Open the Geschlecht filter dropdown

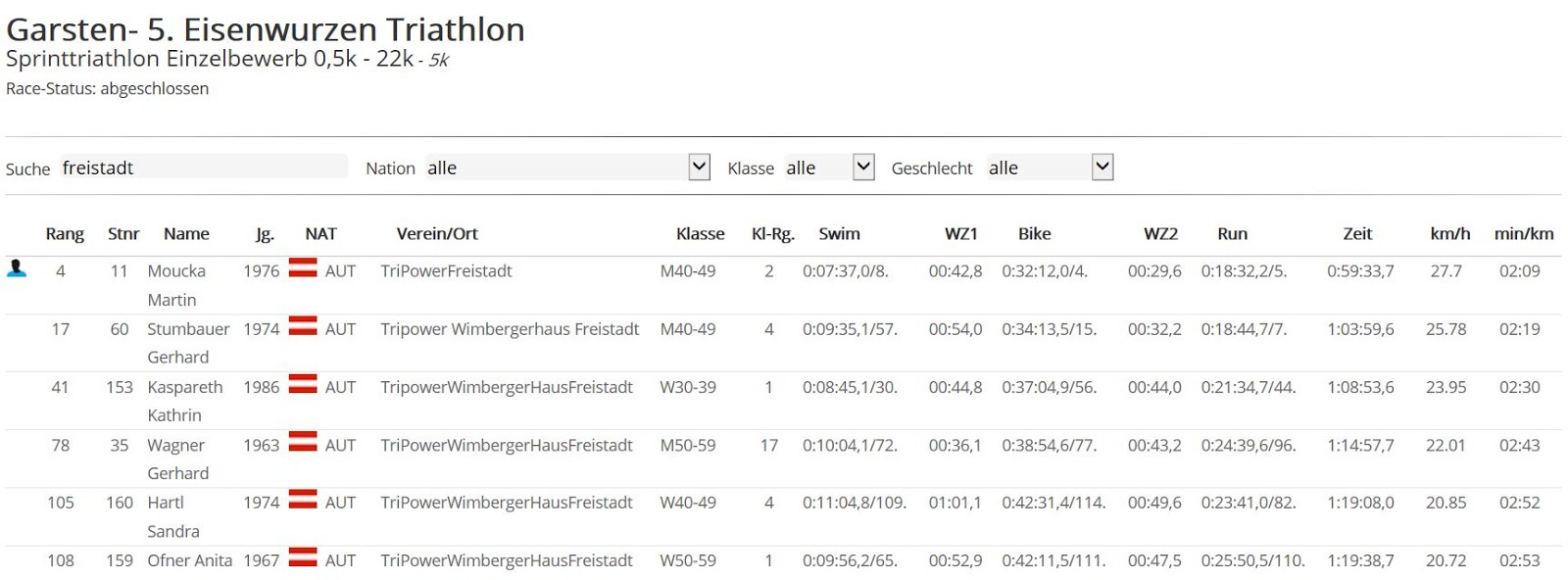pyautogui.click(x=1049, y=168)
